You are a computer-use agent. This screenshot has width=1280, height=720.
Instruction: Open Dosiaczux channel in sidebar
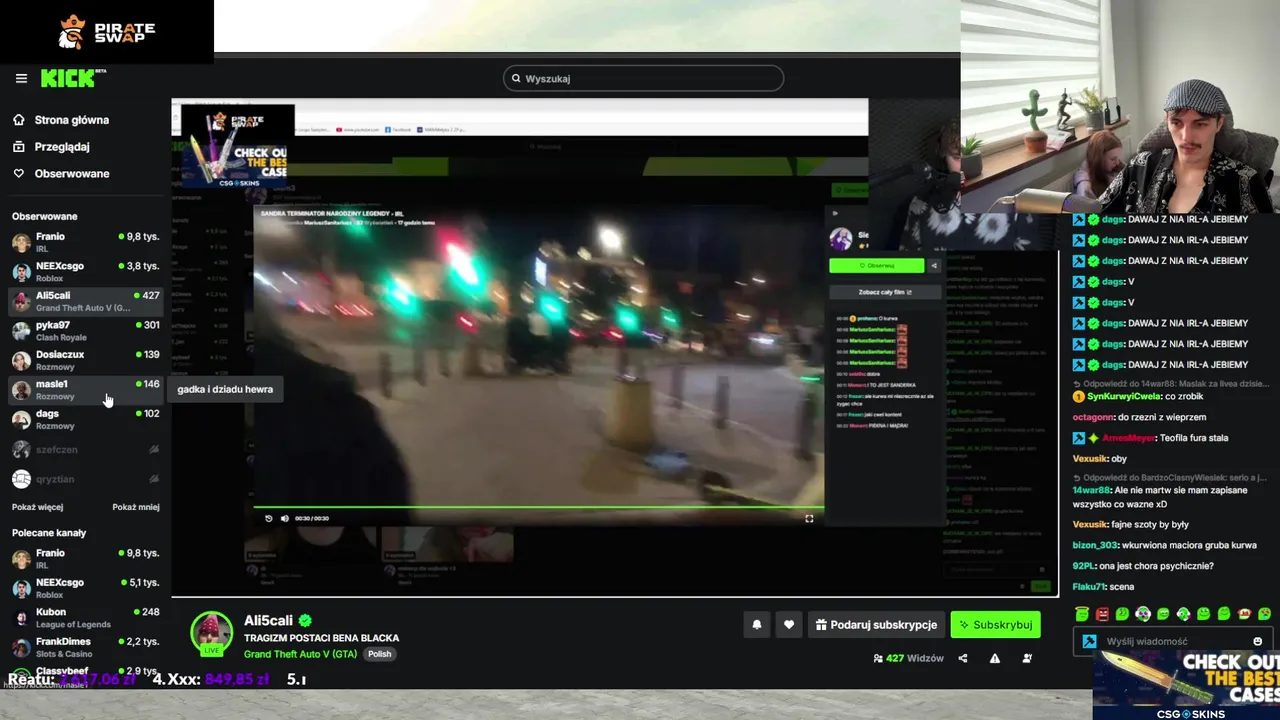click(x=85, y=360)
